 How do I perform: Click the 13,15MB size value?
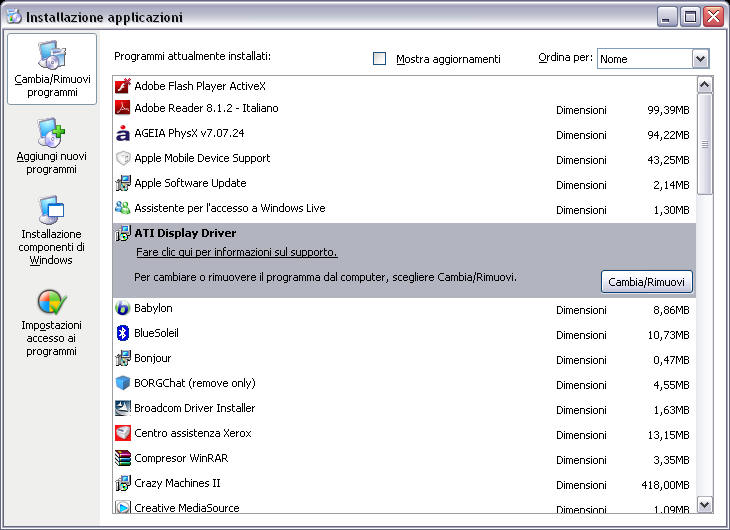coord(668,435)
